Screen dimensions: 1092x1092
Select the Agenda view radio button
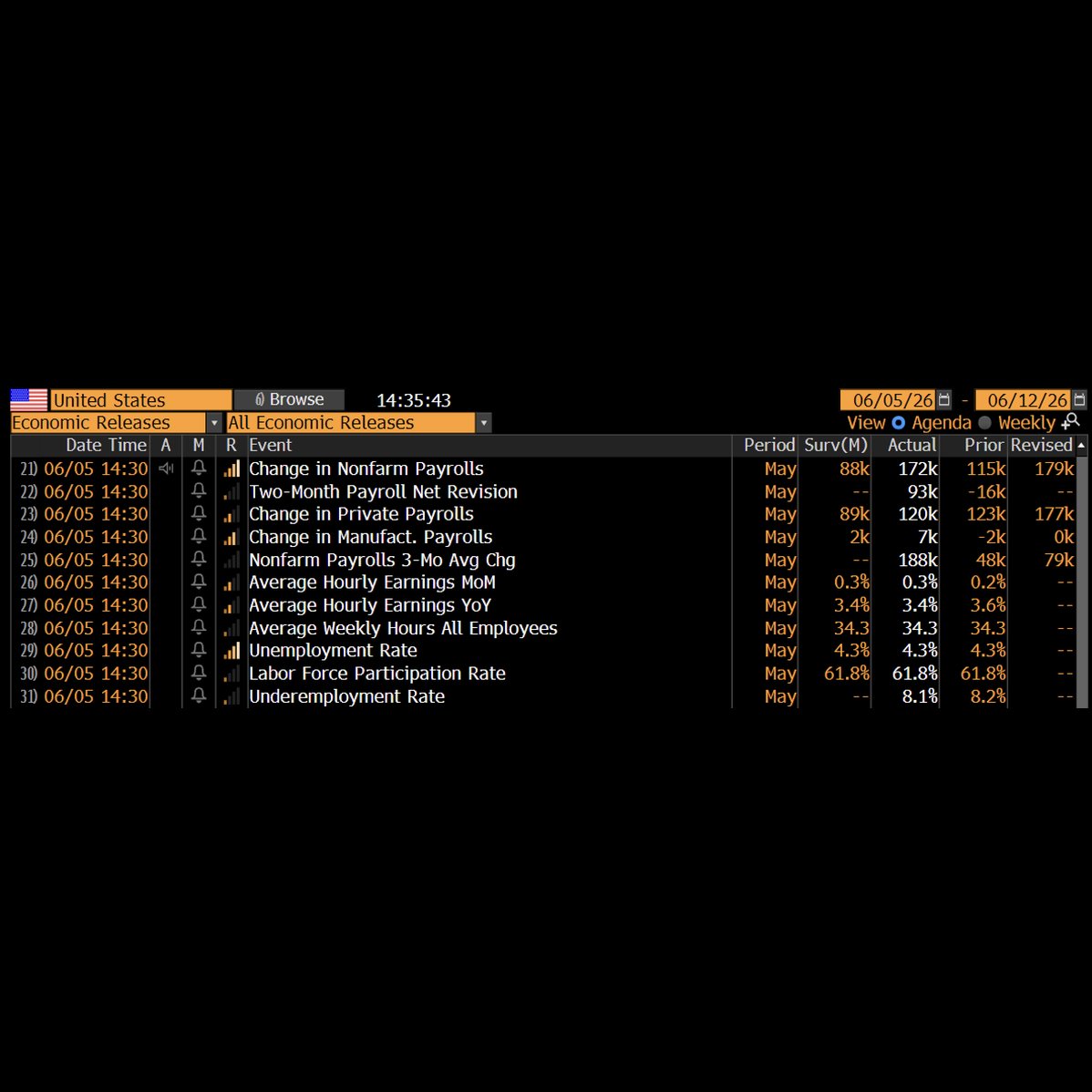(x=898, y=423)
